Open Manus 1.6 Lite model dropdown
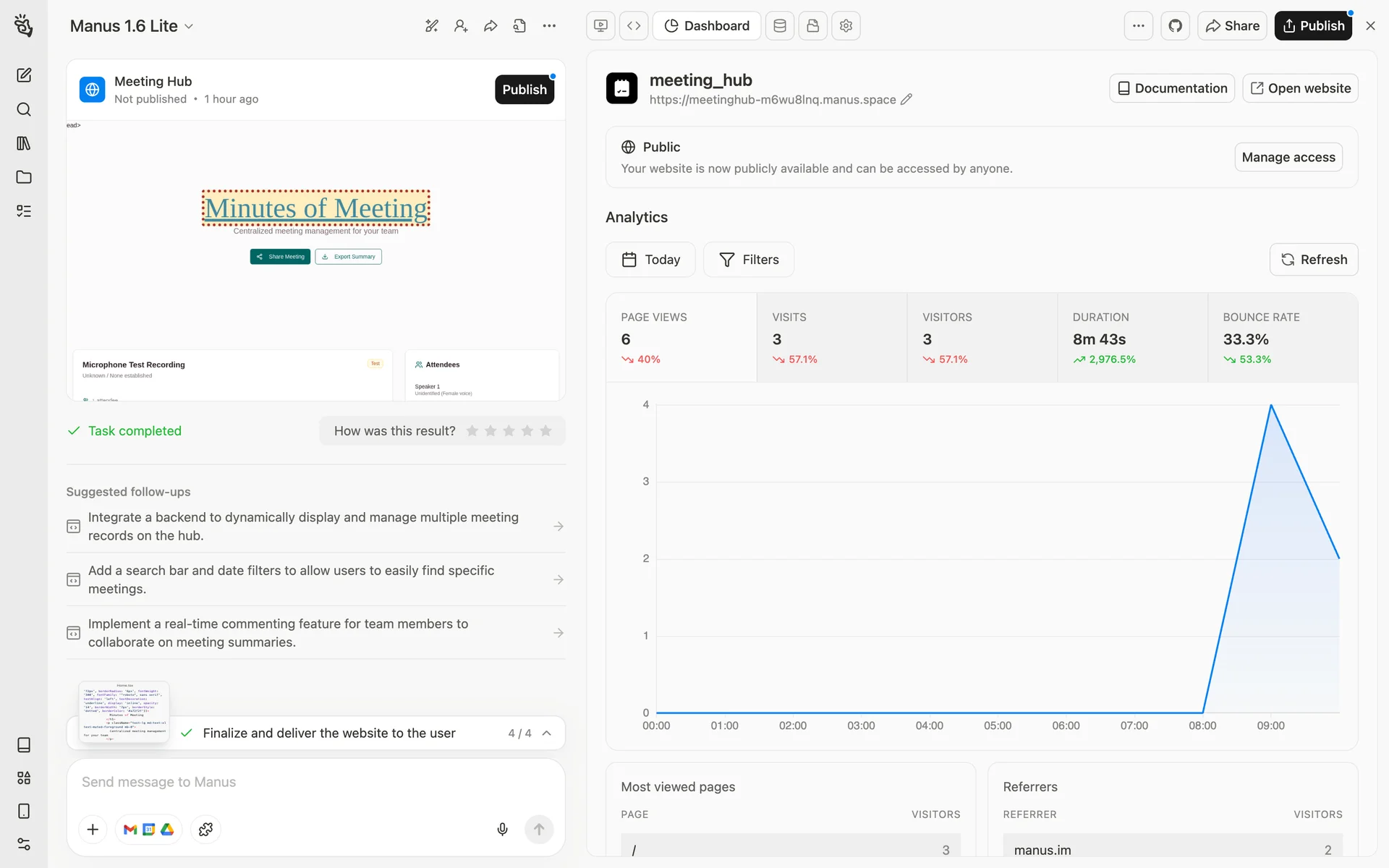Viewport: 1389px width, 868px height. [x=132, y=26]
